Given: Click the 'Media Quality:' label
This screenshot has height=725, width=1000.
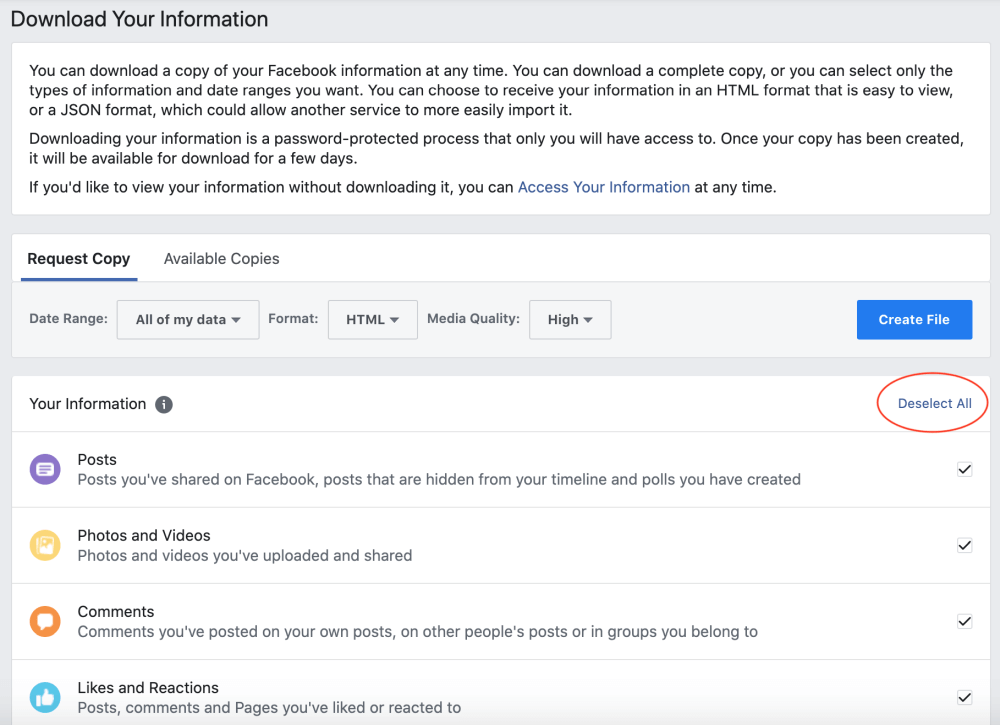Looking at the screenshot, I should (473, 319).
